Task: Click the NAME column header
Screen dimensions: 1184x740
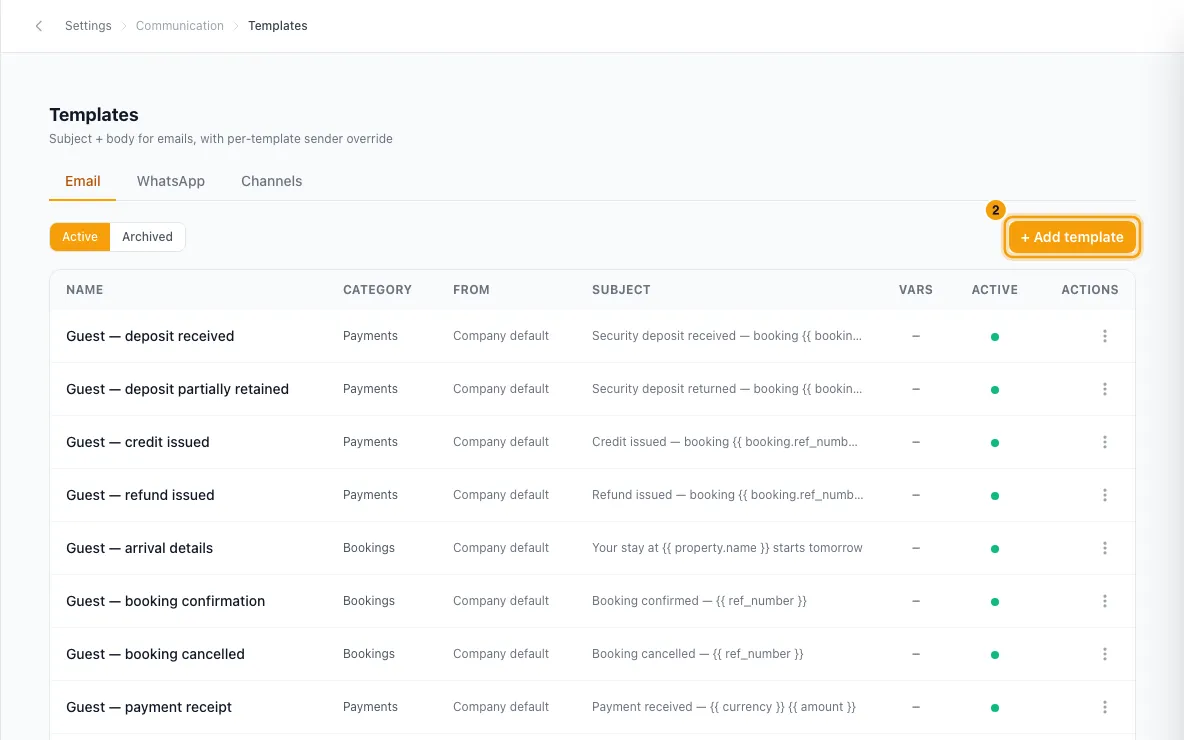Action: coord(85,290)
